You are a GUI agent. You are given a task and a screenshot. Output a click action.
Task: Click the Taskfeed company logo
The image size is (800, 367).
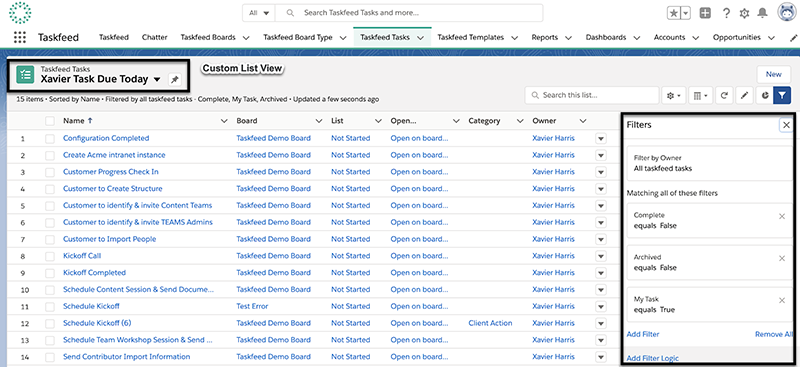pos(20,13)
